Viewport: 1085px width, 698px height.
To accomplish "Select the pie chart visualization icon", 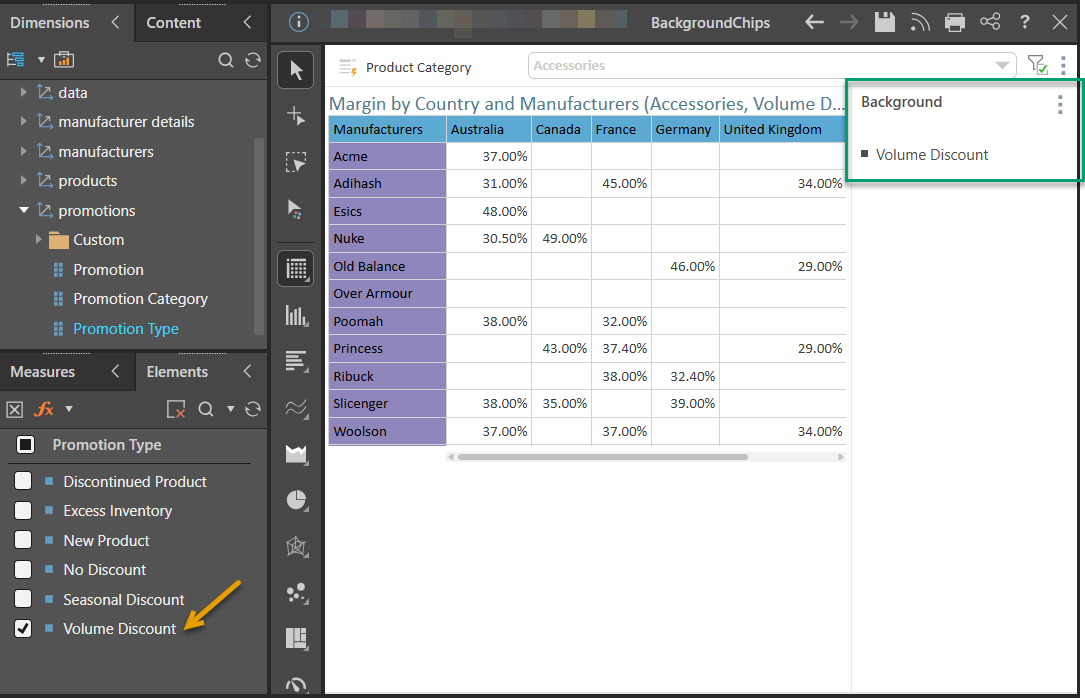I will pyautogui.click(x=296, y=500).
